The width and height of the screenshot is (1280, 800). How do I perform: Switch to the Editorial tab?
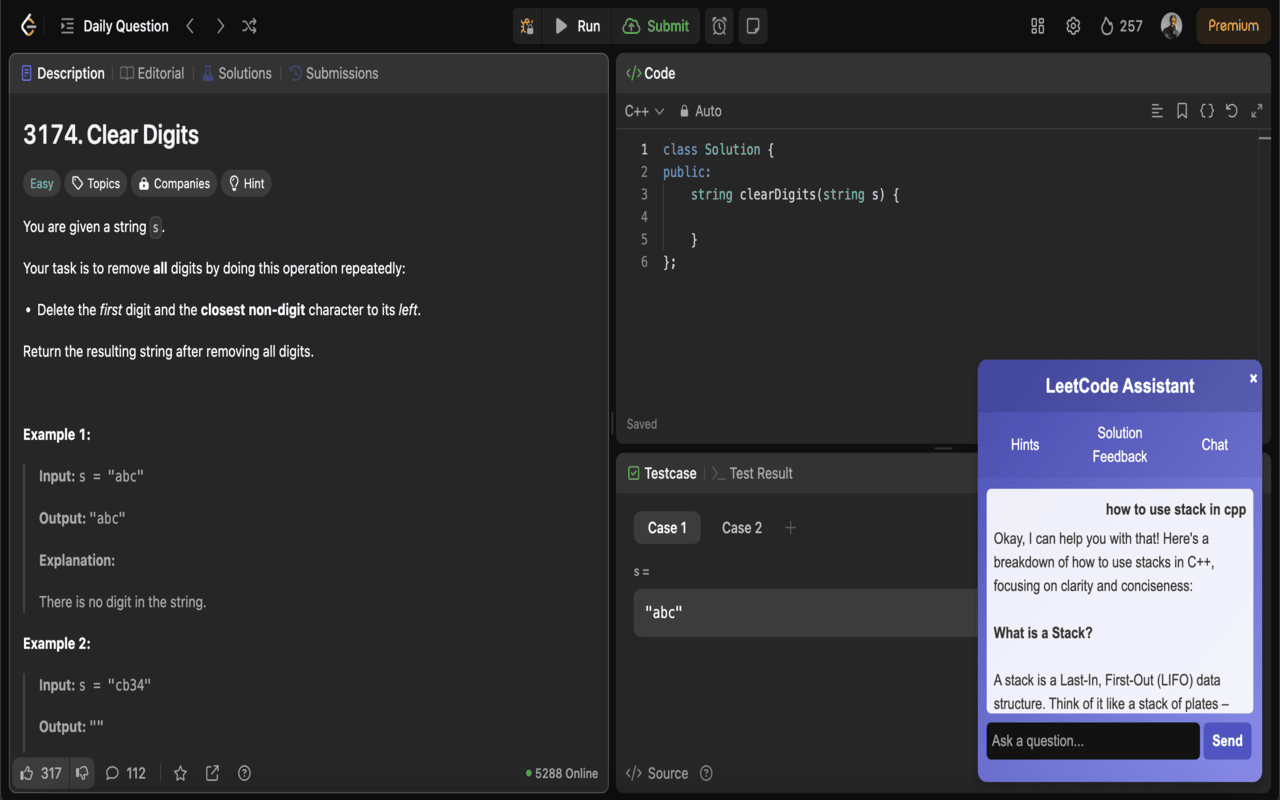pyautogui.click(x=152, y=72)
